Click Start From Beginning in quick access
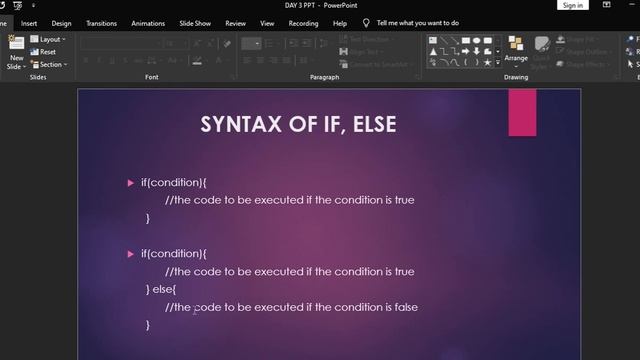Image resolution: width=640 pixels, height=360 pixels. 18,5
